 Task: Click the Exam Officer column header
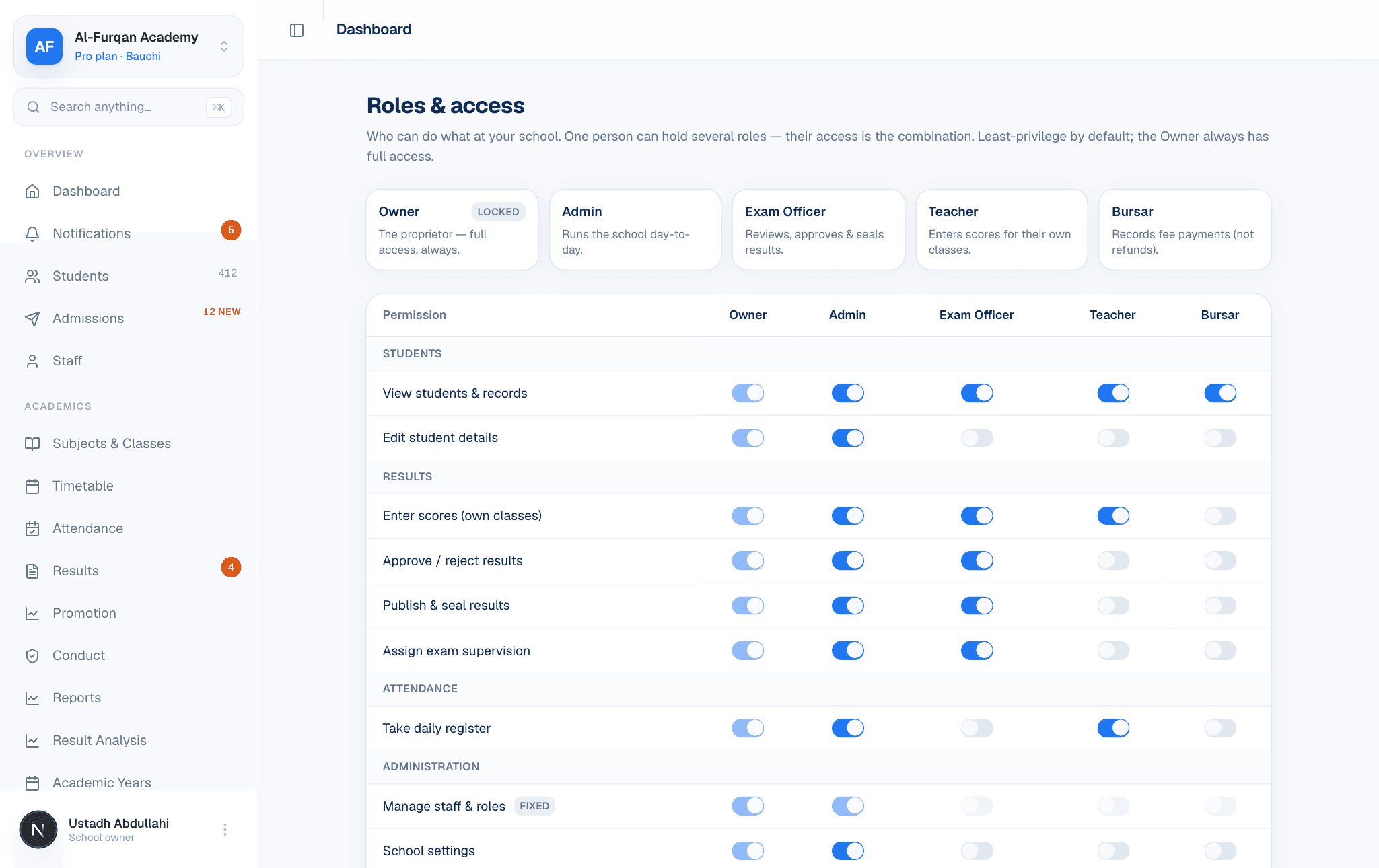976,315
